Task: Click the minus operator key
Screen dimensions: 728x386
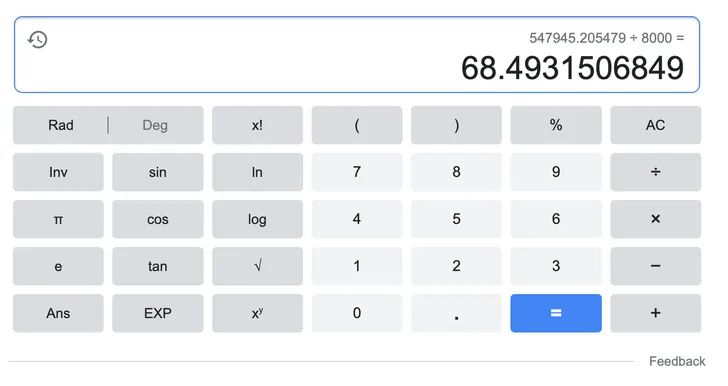Action: pos(655,266)
